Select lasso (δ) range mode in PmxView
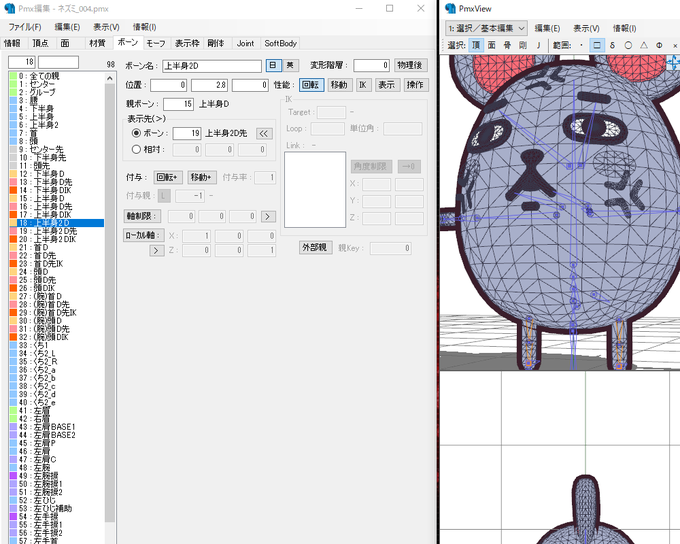This screenshot has width=680, height=544. click(x=612, y=45)
